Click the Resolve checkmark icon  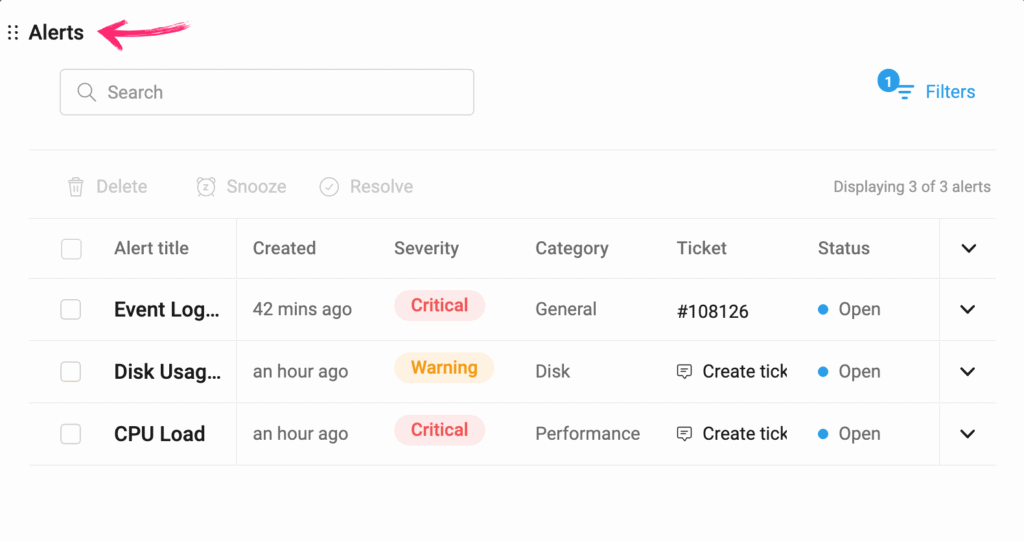pyautogui.click(x=329, y=187)
